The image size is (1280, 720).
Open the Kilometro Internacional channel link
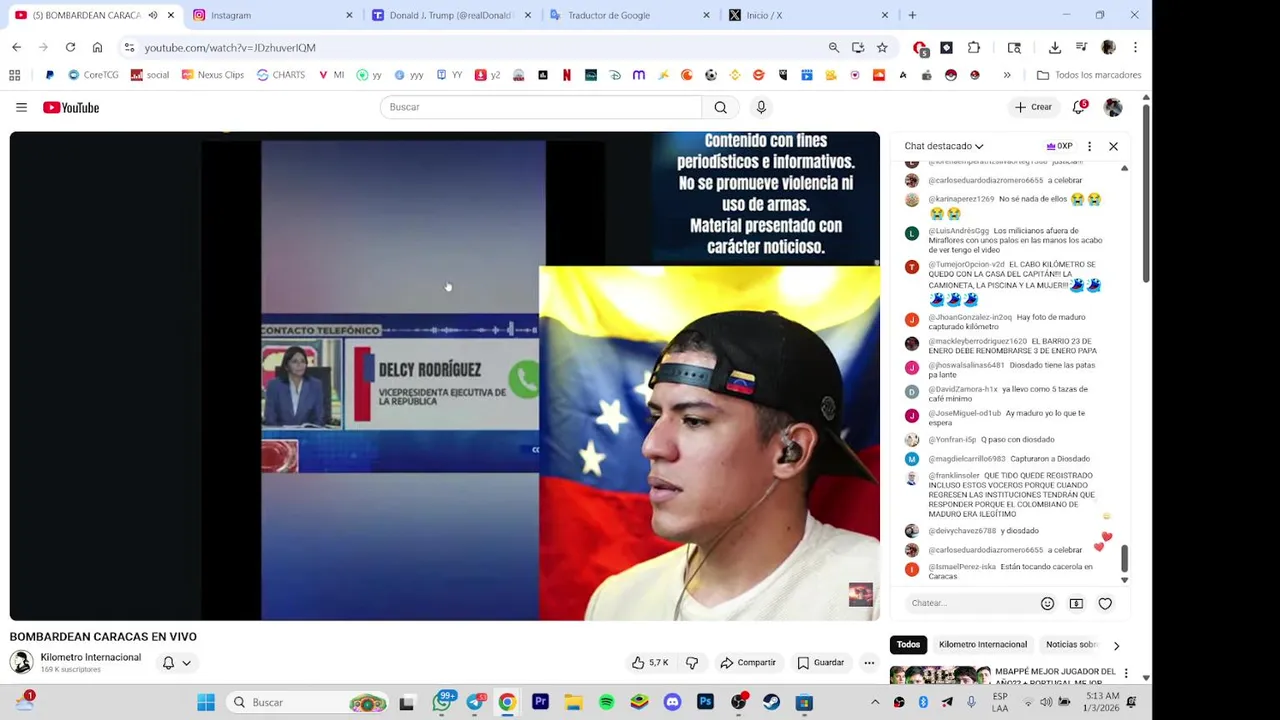[90, 657]
